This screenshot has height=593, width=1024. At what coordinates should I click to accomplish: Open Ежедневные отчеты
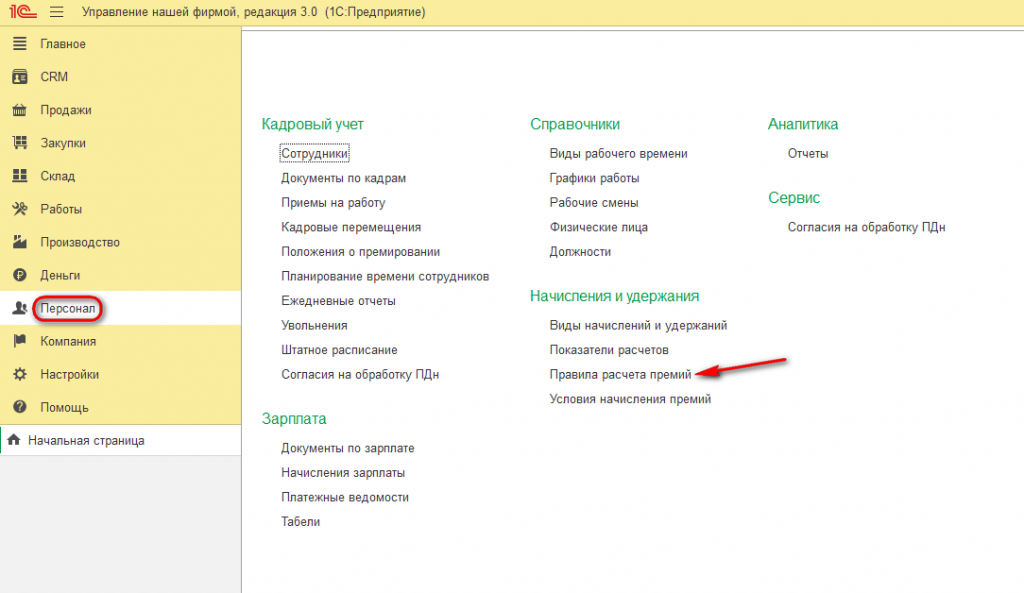[x=338, y=300]
